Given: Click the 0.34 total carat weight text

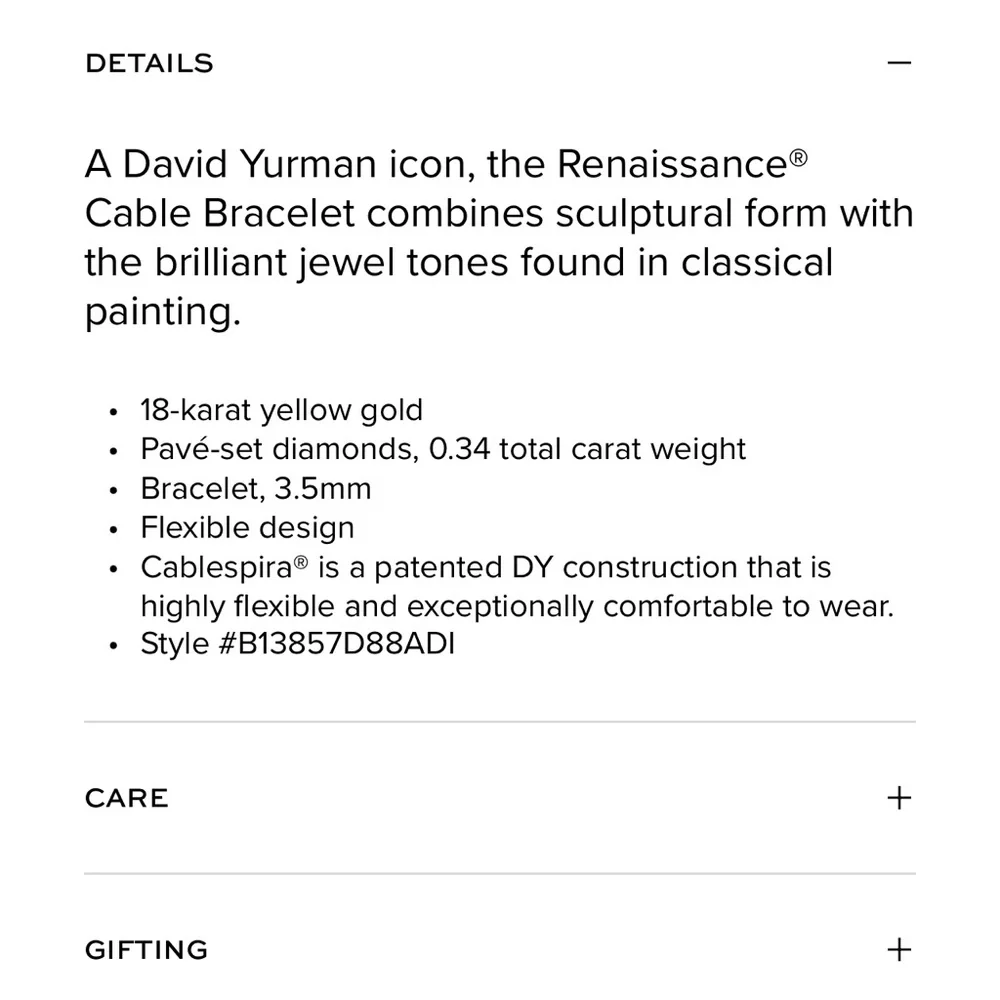Looking at the screenshot, I should coord(587,449).
